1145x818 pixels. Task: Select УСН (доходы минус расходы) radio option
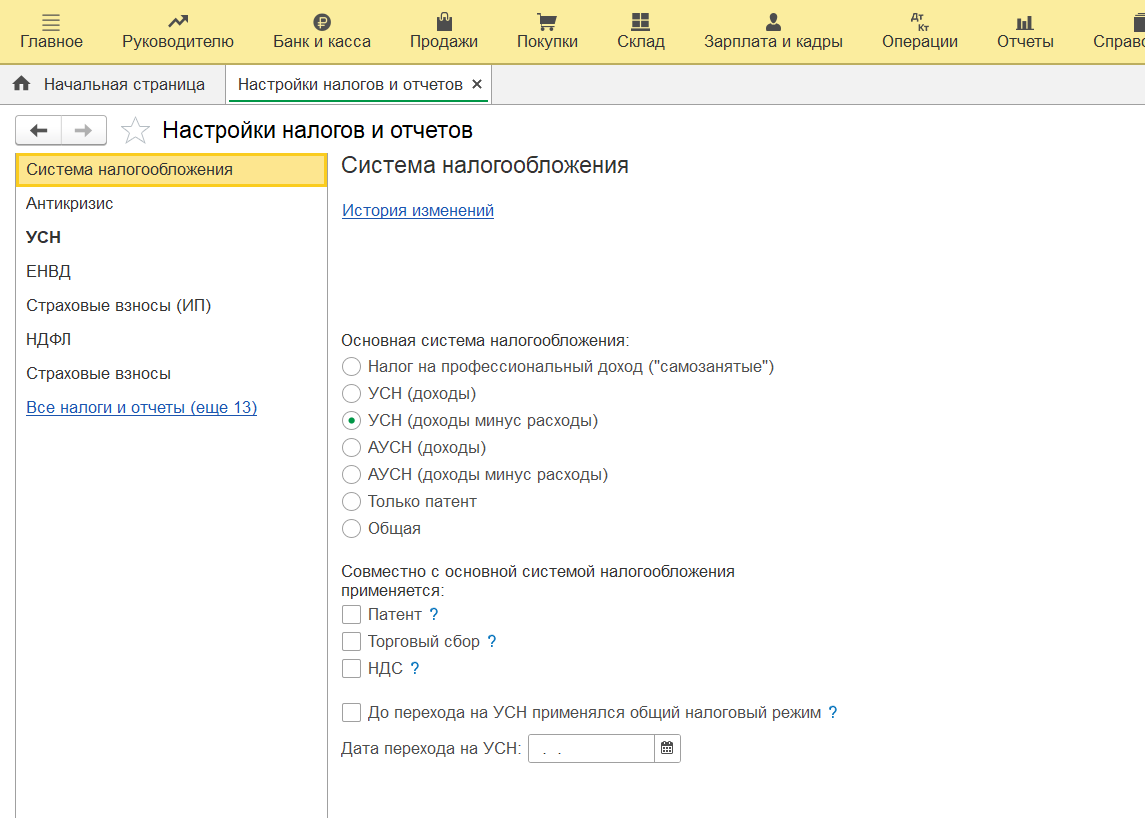(351, 421)
